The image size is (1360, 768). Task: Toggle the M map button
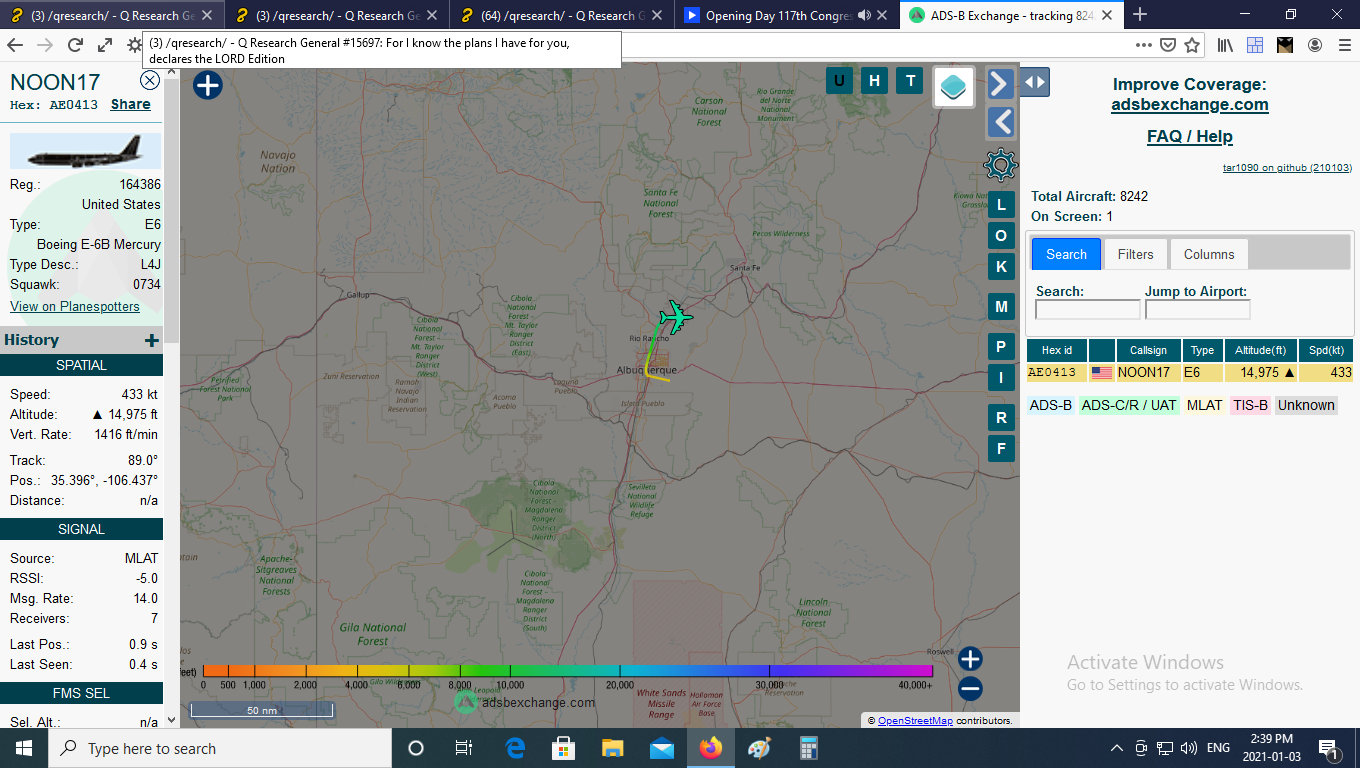tap(1001, 306)
